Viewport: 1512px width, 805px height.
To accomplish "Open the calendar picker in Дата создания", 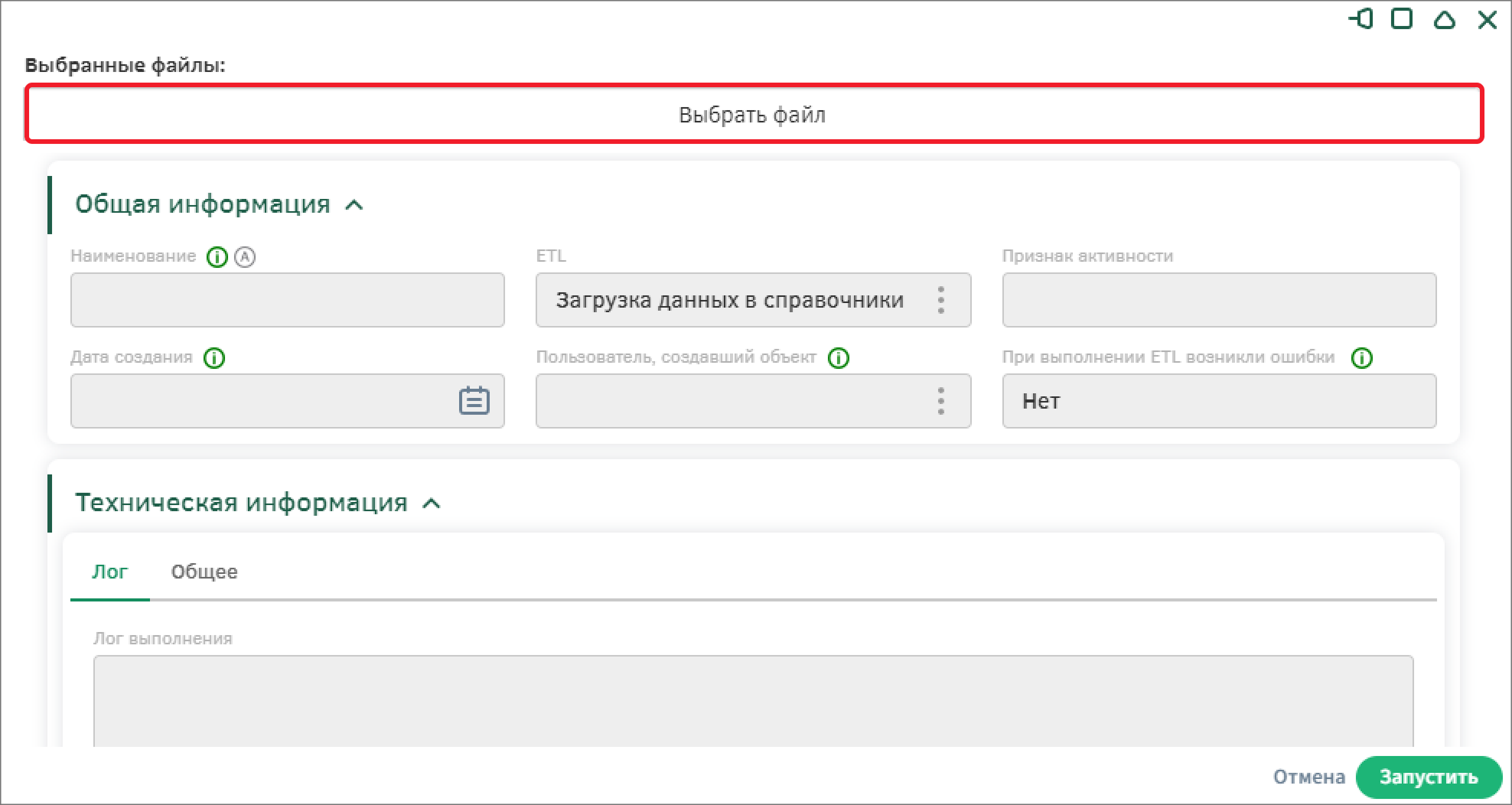I will click(x=474, y=401).
